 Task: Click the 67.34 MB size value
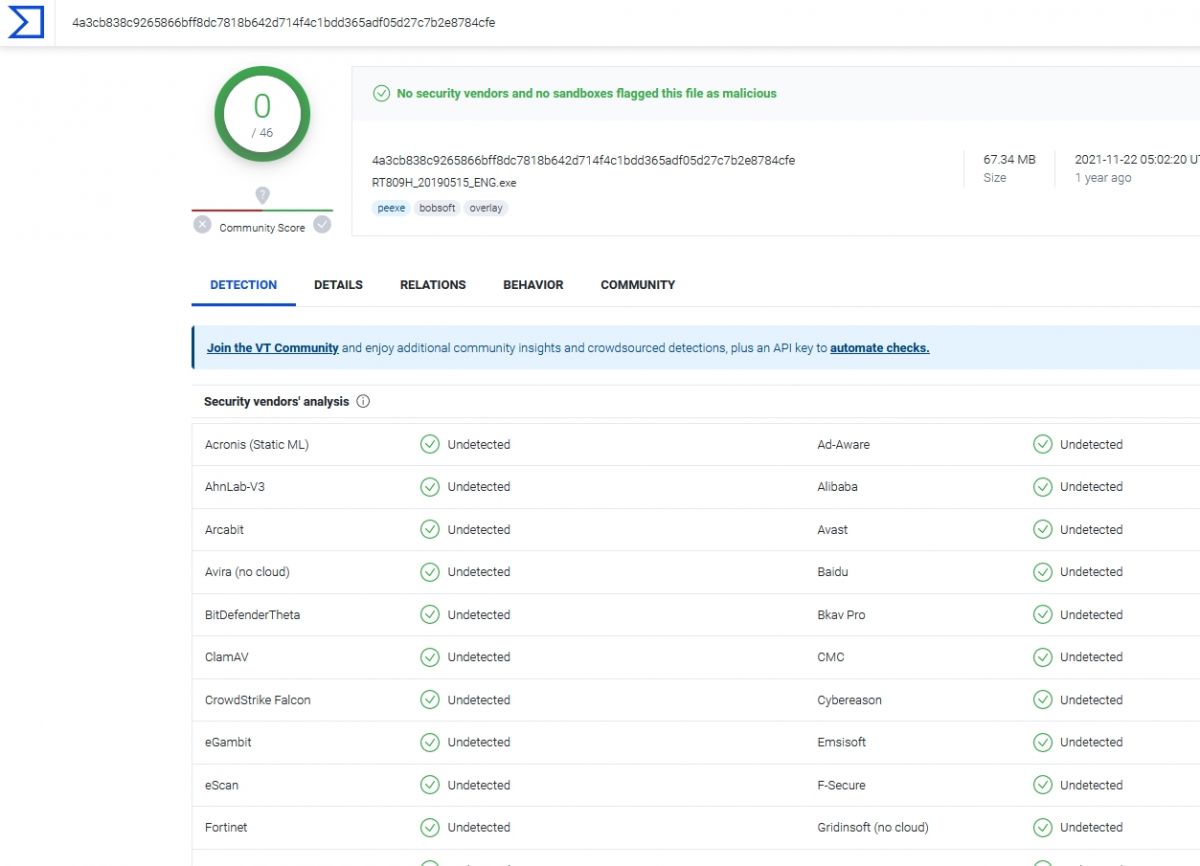[x=1009, y=159]
